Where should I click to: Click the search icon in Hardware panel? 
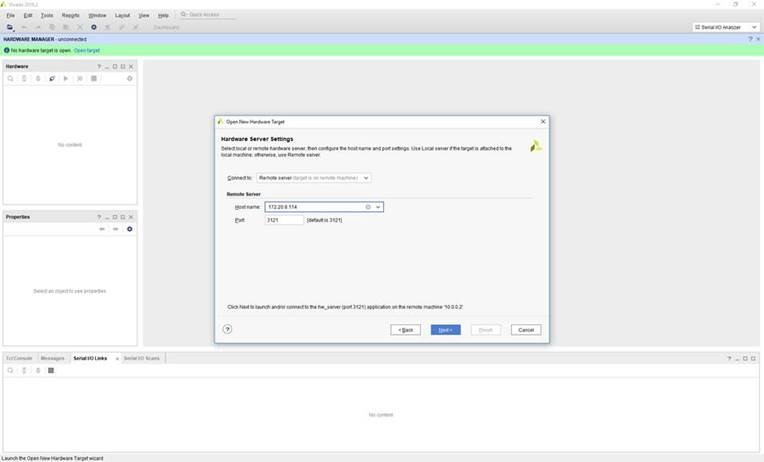tap(10, 78)
